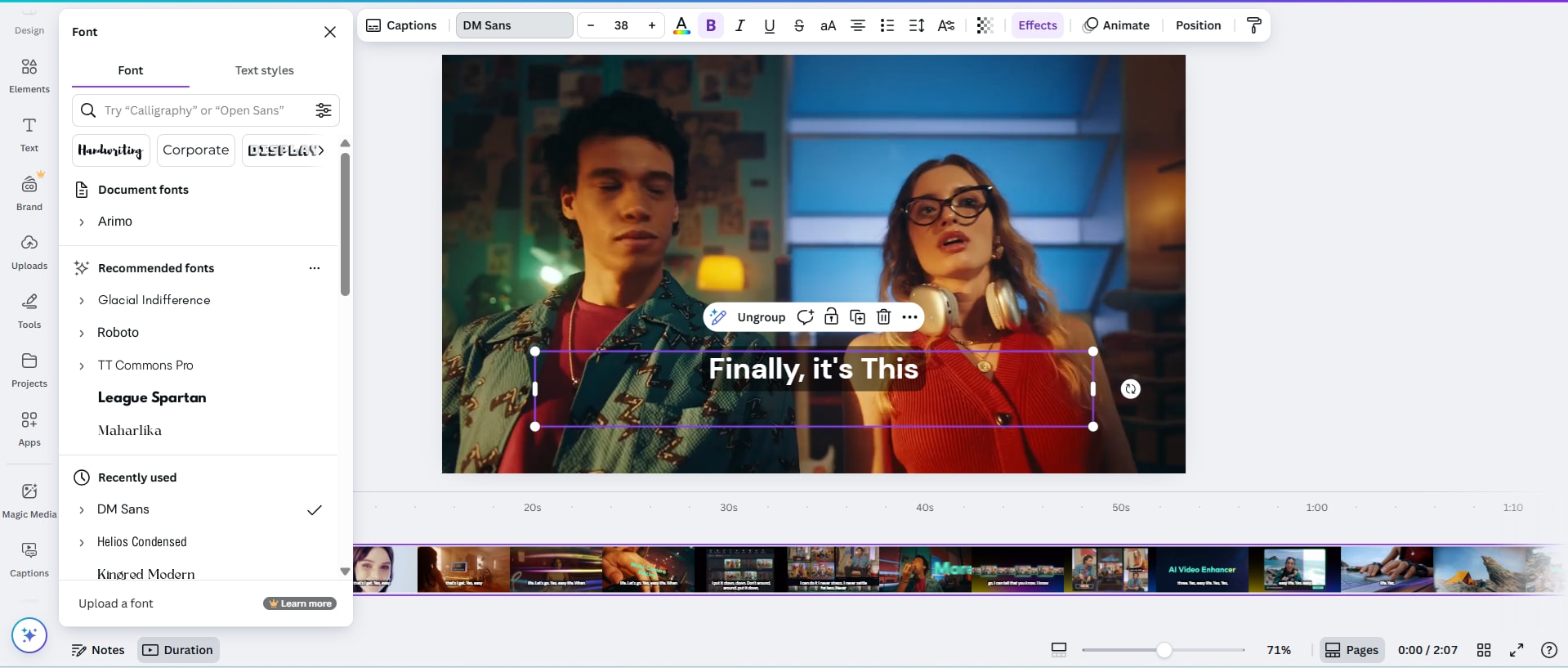
Task: Close the Font panel
Action: tap(330, 32)
